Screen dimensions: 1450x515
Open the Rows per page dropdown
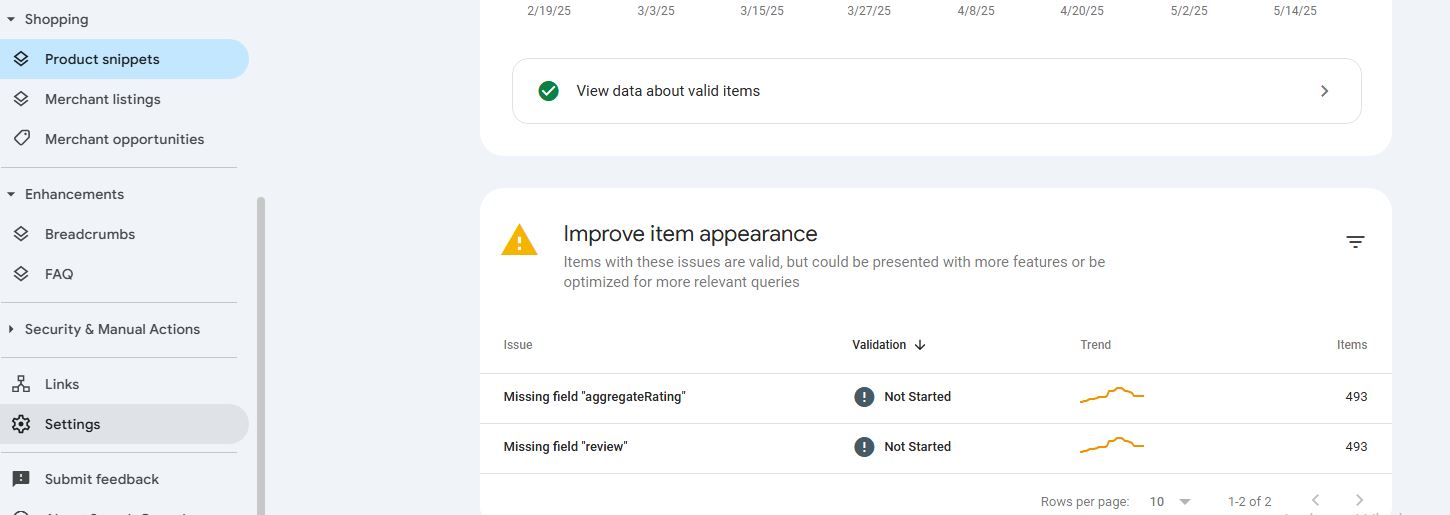(x=1170, y=501)
